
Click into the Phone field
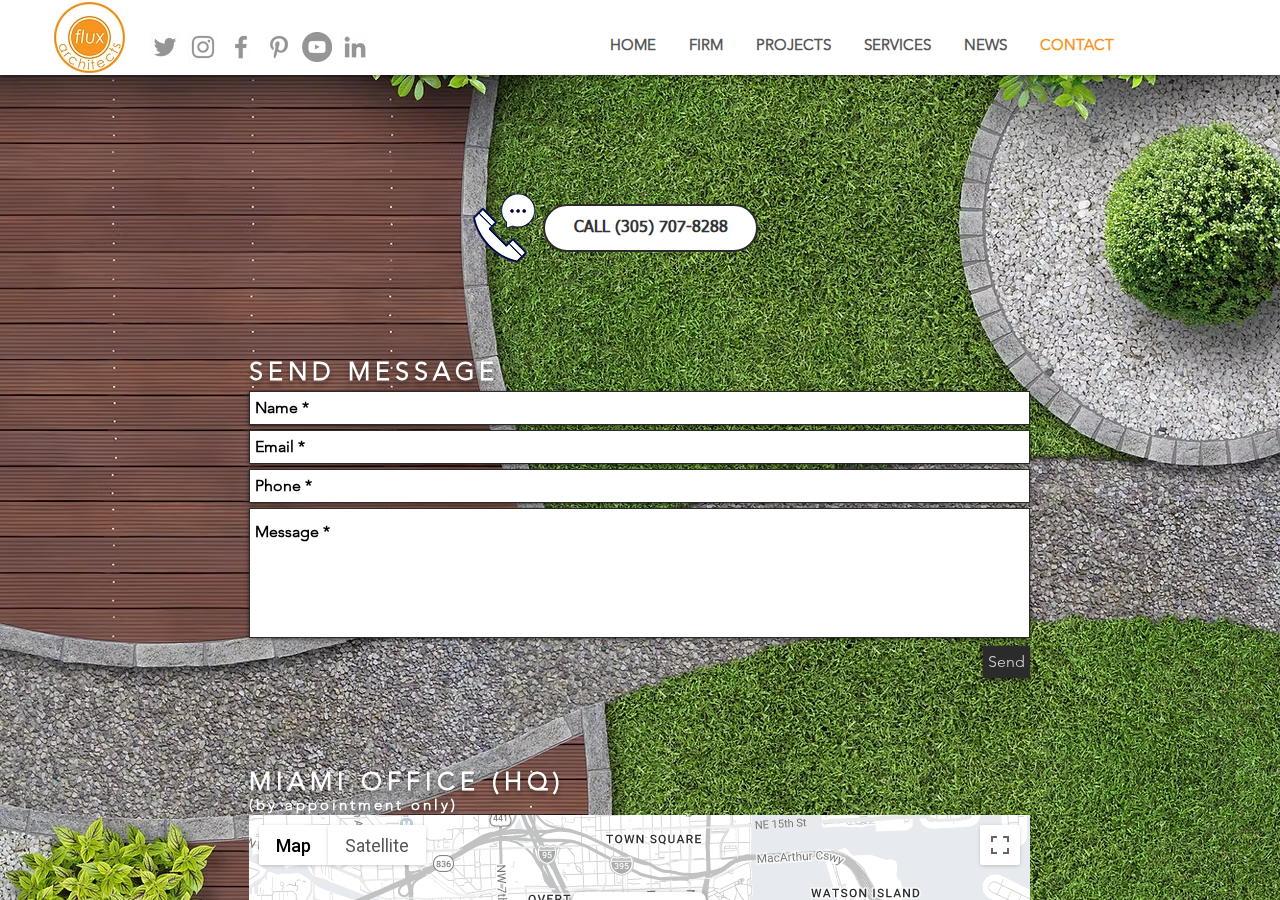639,486
